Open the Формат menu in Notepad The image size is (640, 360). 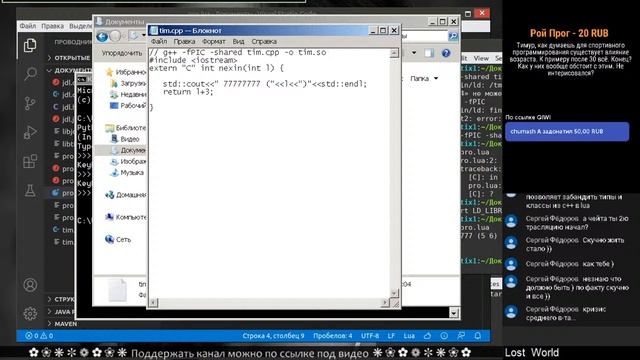tap(213, 42)
